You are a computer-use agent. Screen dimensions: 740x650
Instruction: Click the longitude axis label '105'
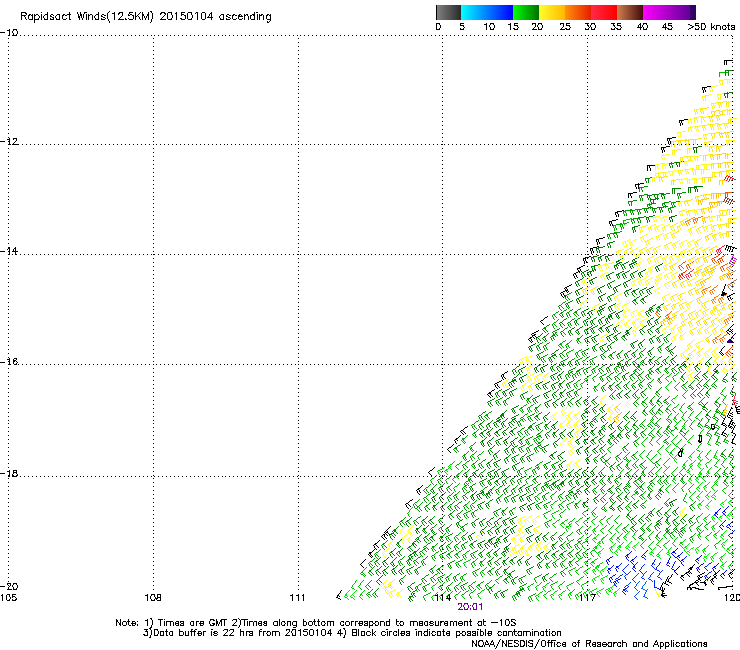[8, 598]
